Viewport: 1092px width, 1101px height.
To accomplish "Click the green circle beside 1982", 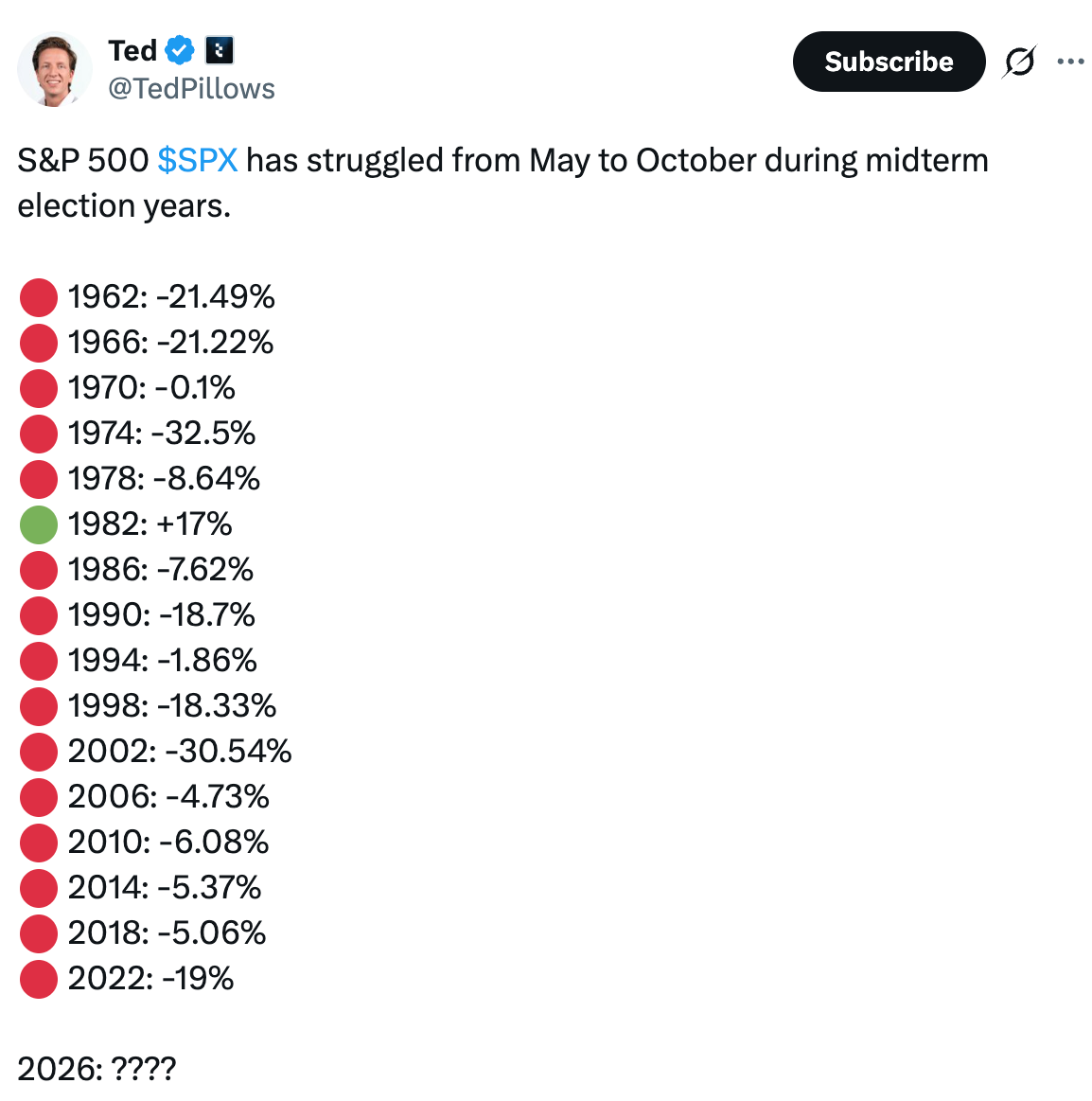I will [x=39, y=524].
